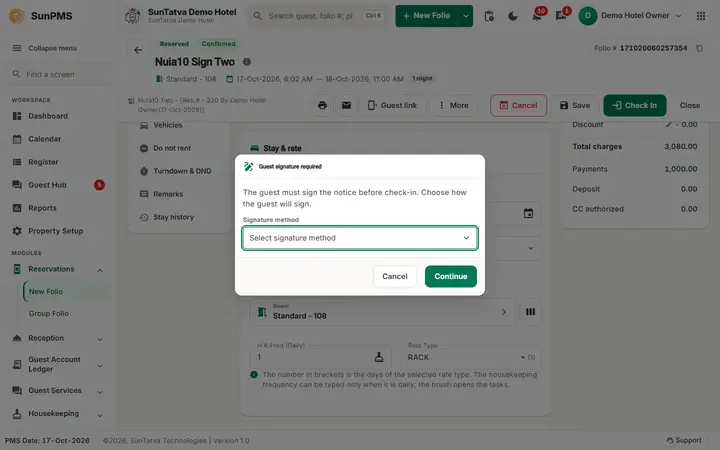Open the Do not rent section
The image size is (720, 450).
point(172,148)
